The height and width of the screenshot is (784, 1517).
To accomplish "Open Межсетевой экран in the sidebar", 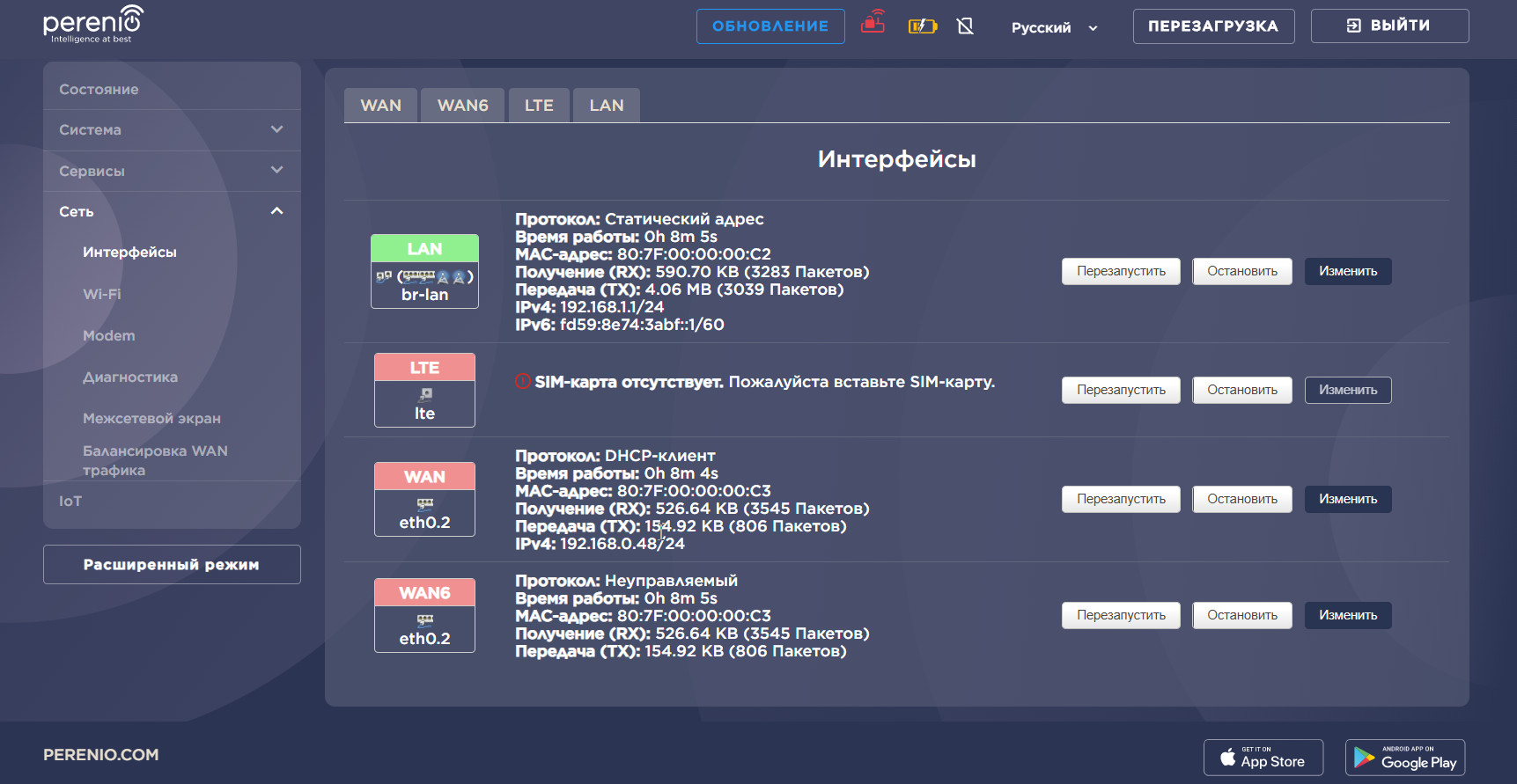I will coord(151,418).
